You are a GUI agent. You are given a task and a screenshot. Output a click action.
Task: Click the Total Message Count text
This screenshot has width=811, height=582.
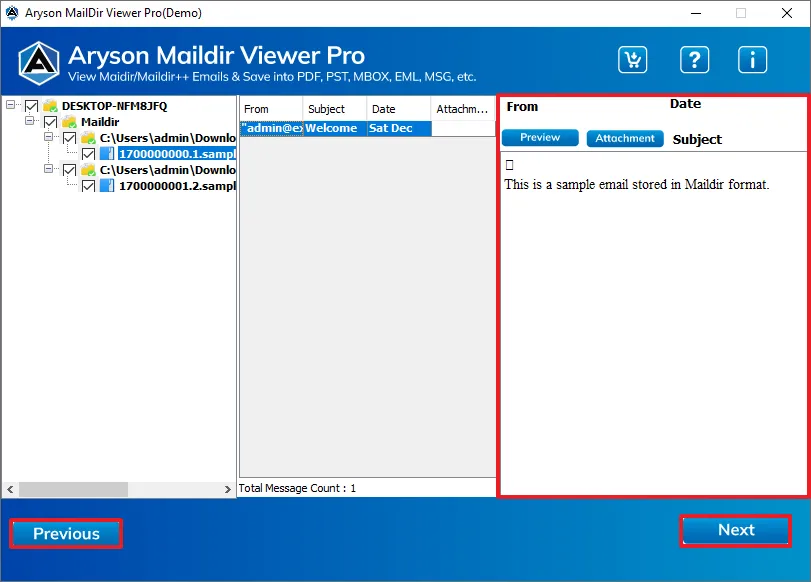click(x=297, y=488)
